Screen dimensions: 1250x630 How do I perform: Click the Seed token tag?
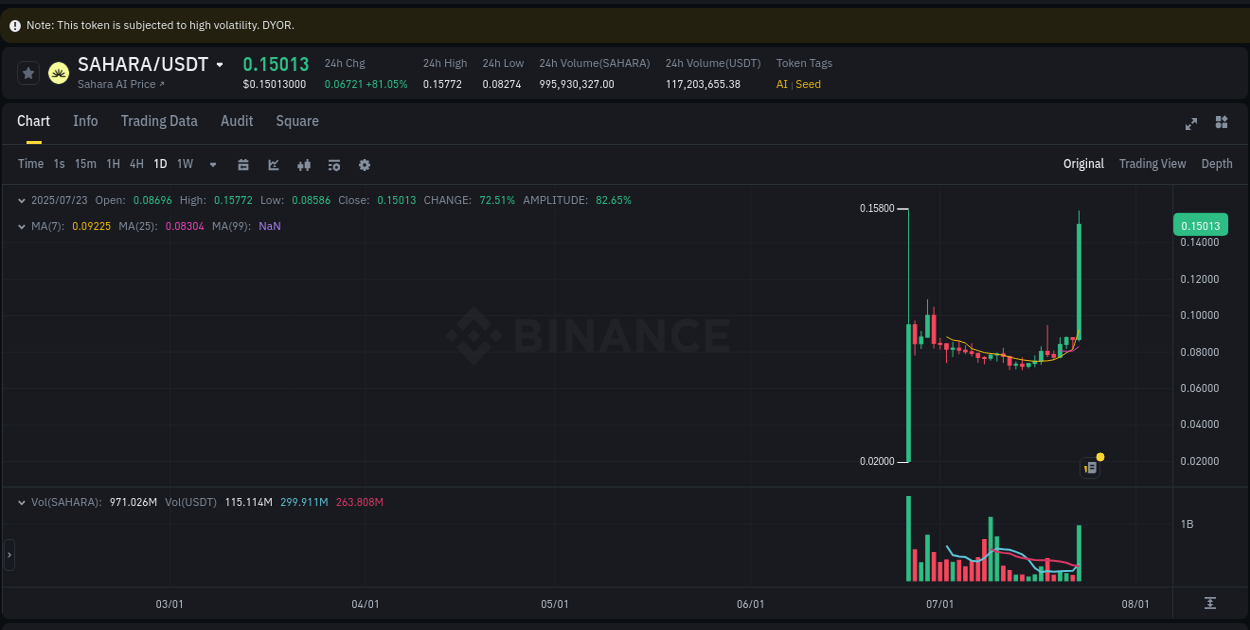[806, 84]
